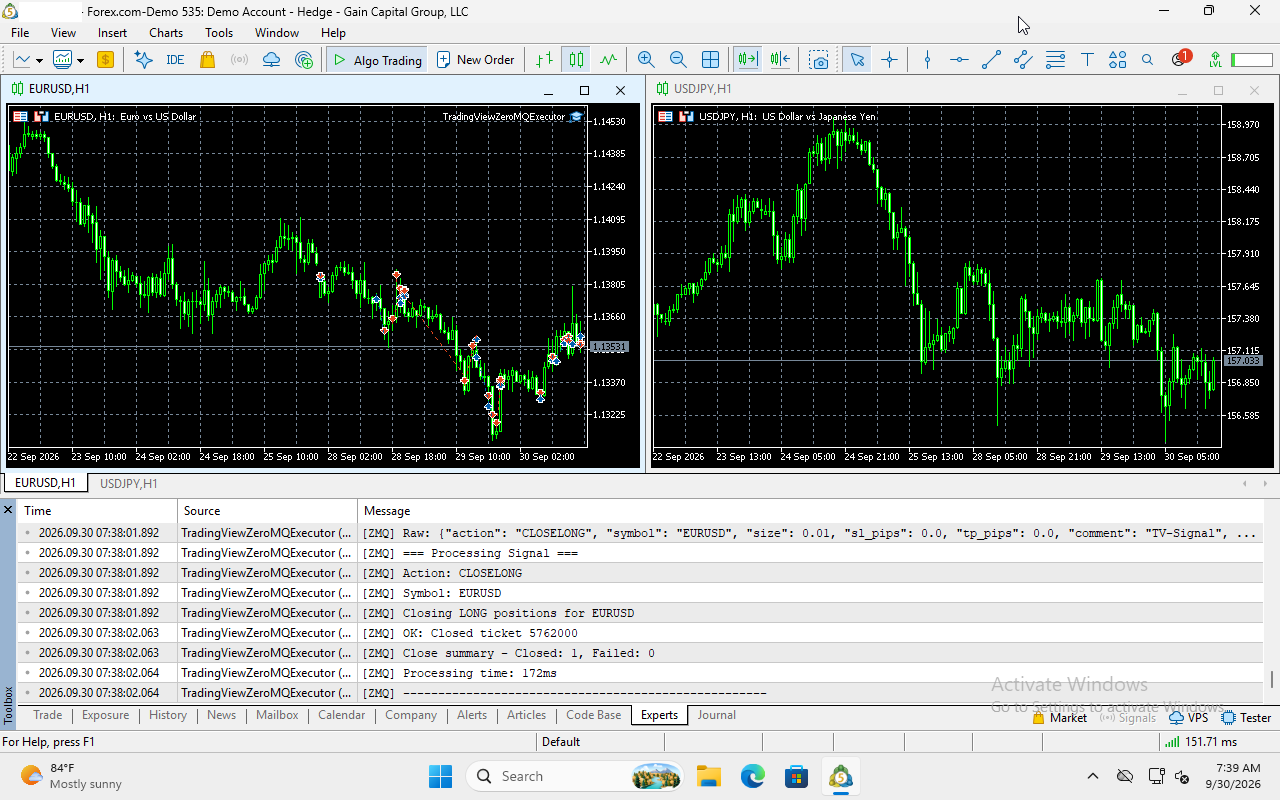Open the account notifications icon with badge
The image size is (1280, 800).
tap(1180, 59)
